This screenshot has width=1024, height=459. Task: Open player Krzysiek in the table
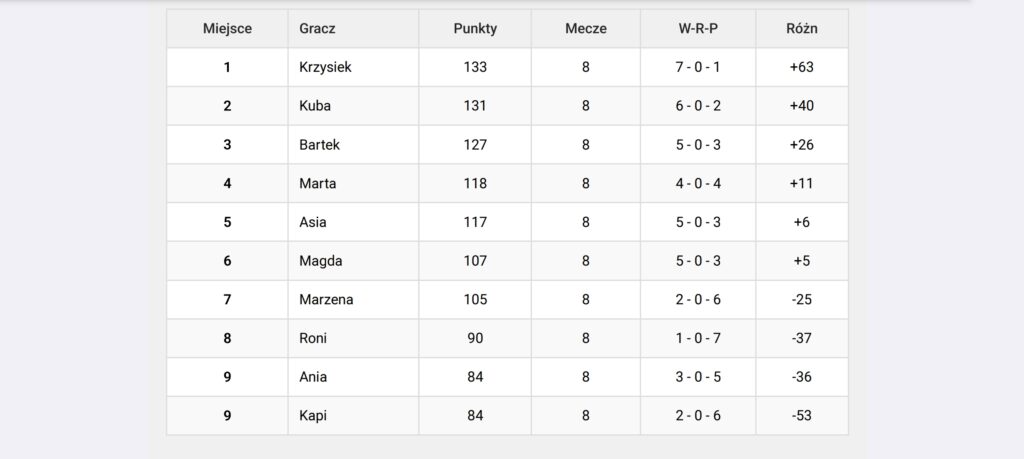325,67
